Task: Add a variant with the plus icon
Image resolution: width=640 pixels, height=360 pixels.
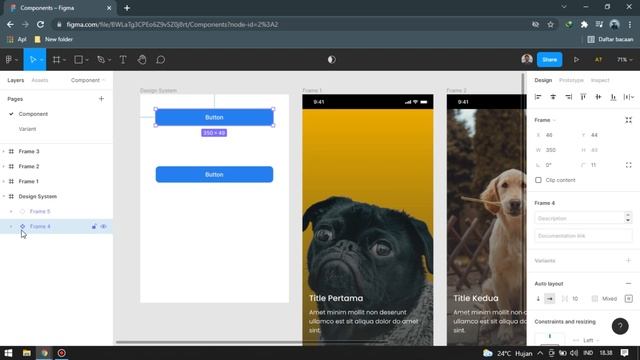Action: click(629, 260)
